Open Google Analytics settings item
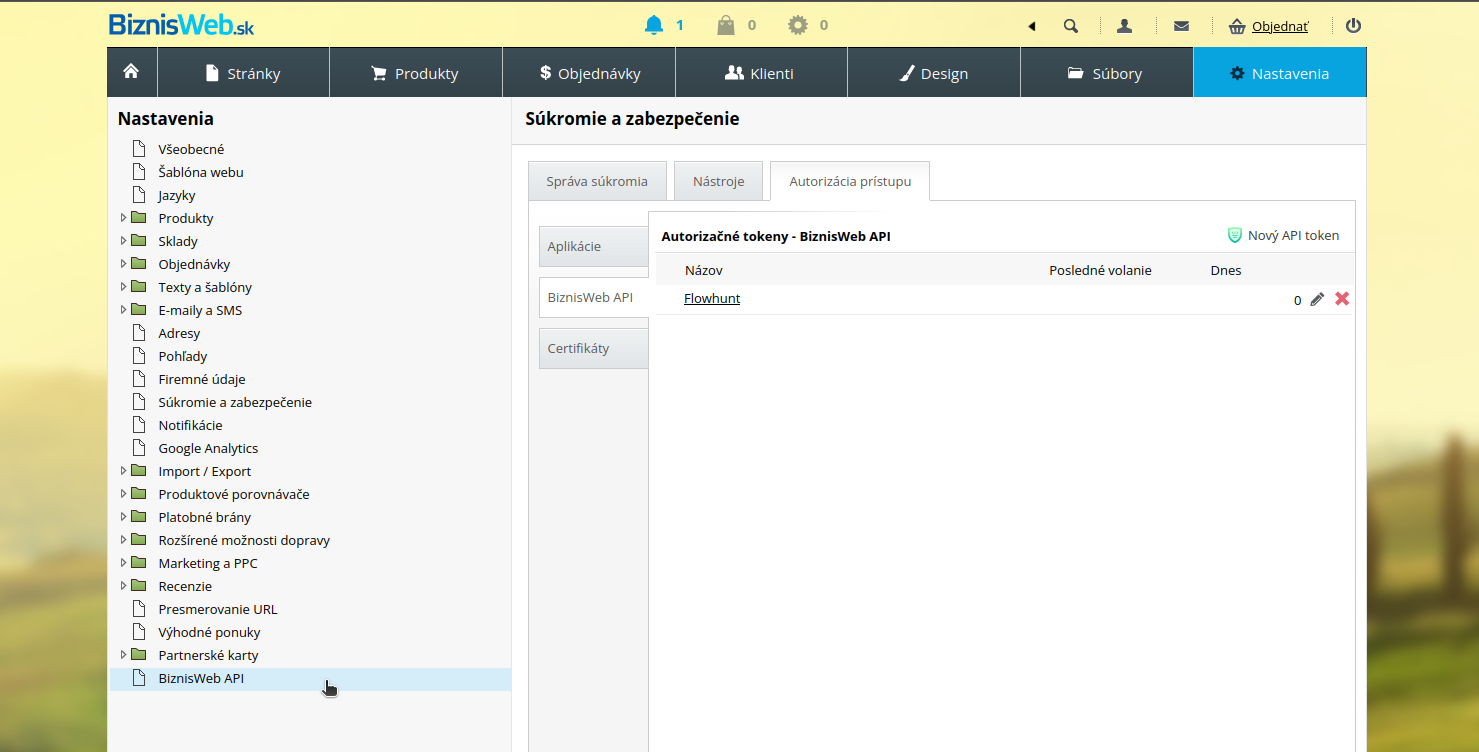The width and height of the screenshot is (1479, 752). [x=208, y=448]
